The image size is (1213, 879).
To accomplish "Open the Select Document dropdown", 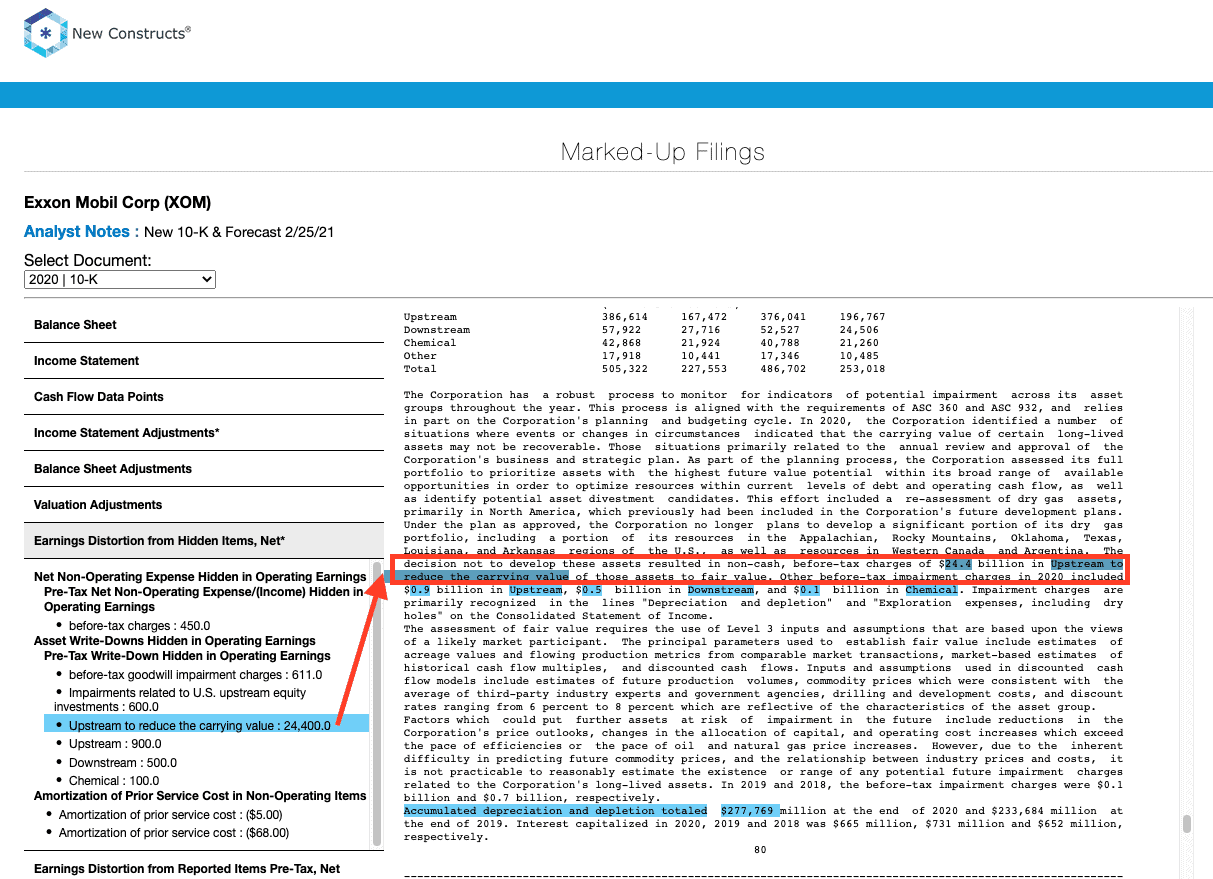I will (x=120, y=280).
